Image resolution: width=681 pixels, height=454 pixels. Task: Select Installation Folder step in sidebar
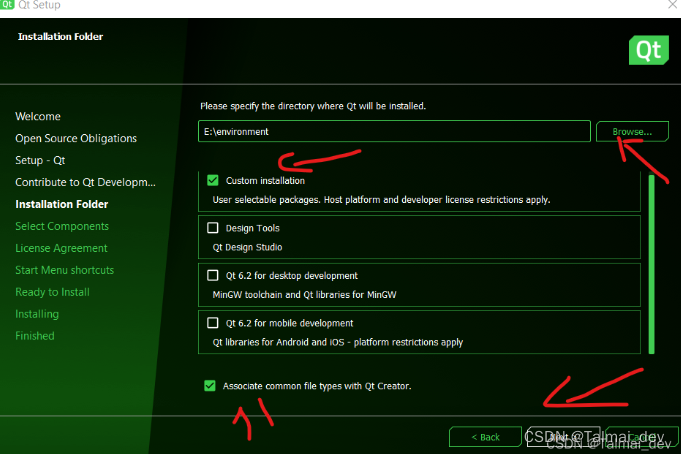click(62, 204)
